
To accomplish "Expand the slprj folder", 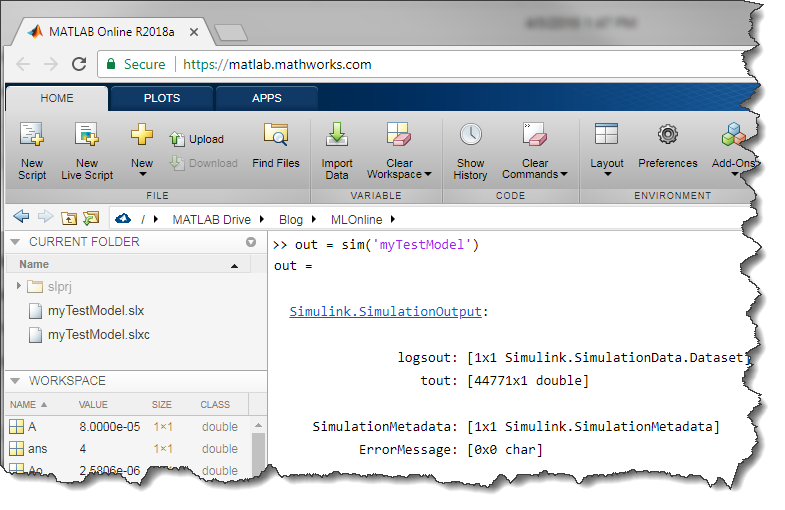I will (19, 287).
